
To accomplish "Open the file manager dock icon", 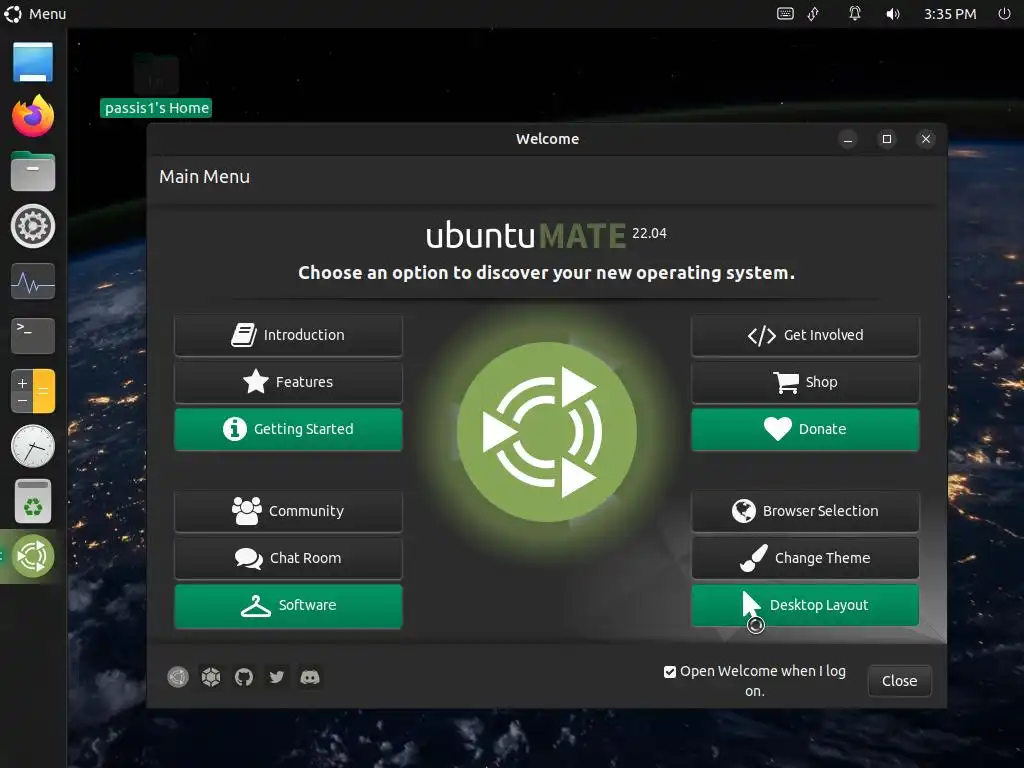I will pyautogui.click(x=33, y=171).
